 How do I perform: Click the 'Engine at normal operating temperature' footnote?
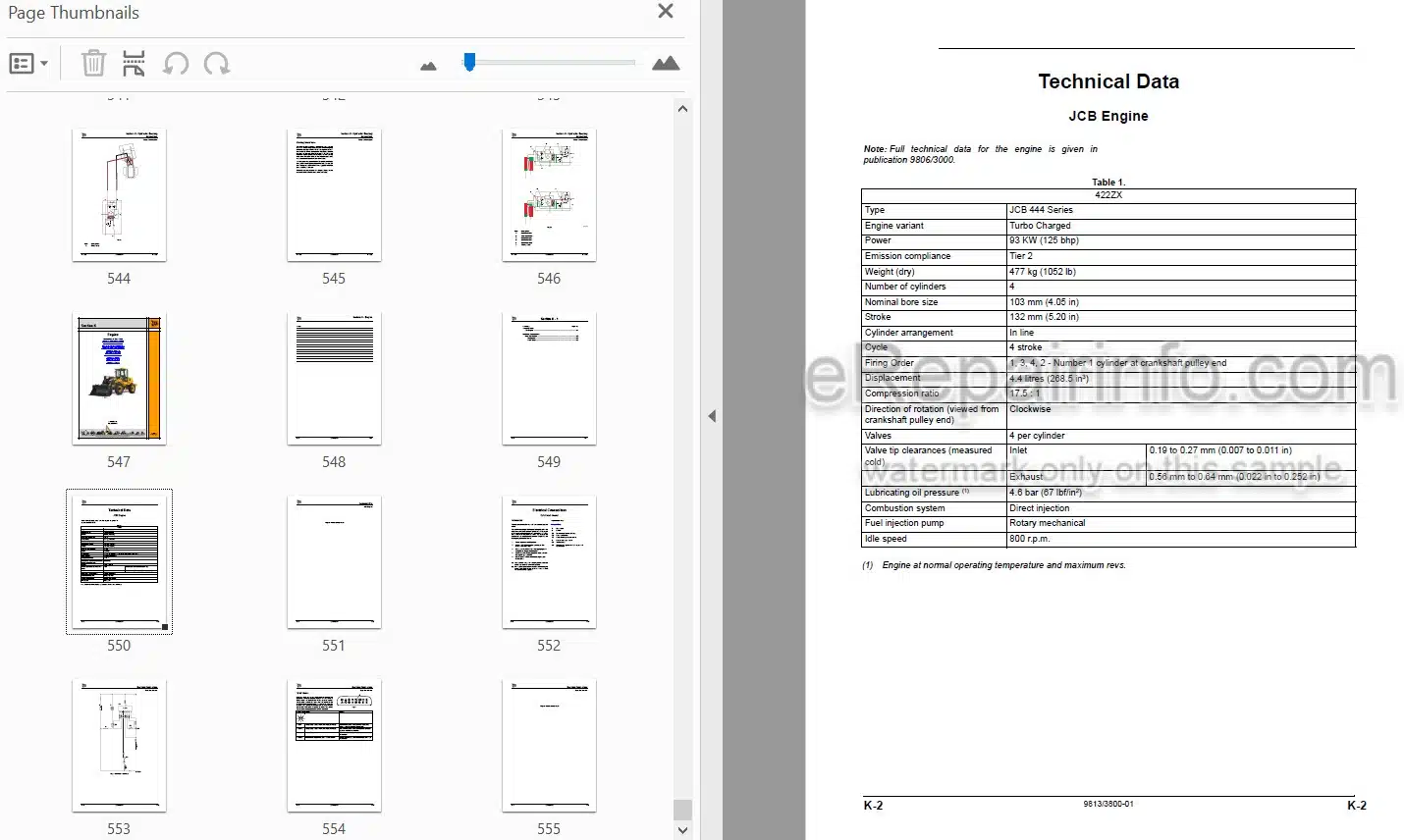(1003, 565)
